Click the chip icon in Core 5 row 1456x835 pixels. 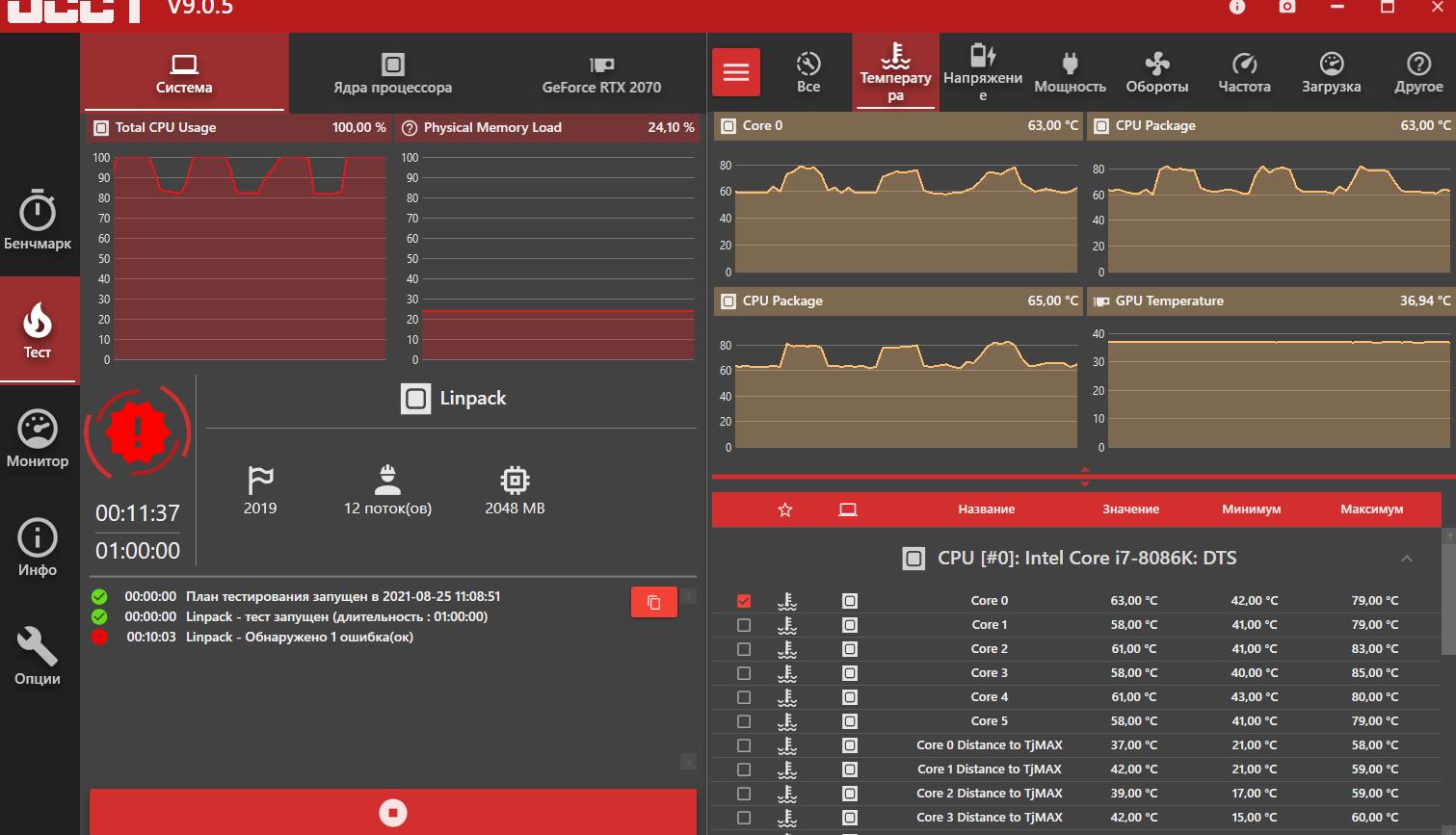click(x=850, y=721)
